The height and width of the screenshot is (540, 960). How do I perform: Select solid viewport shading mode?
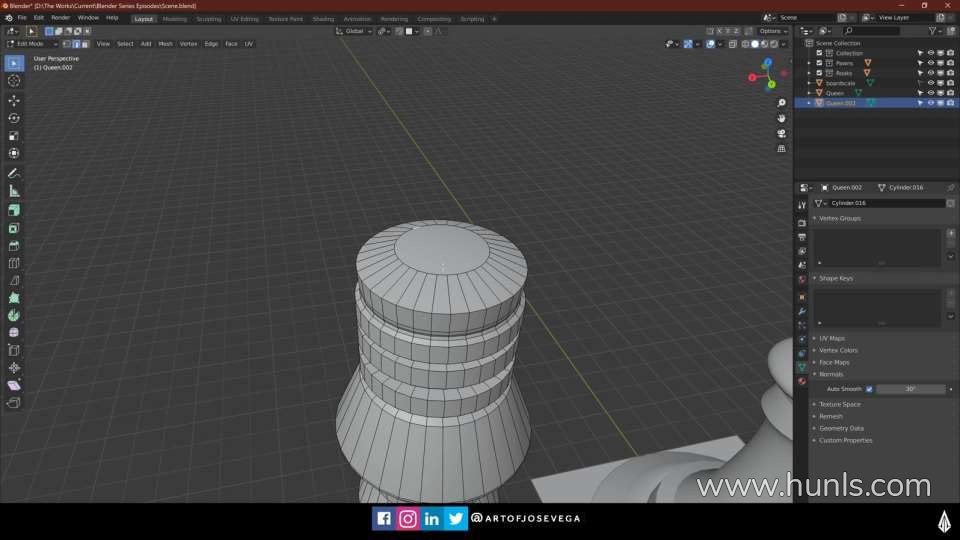coord(755,44)
